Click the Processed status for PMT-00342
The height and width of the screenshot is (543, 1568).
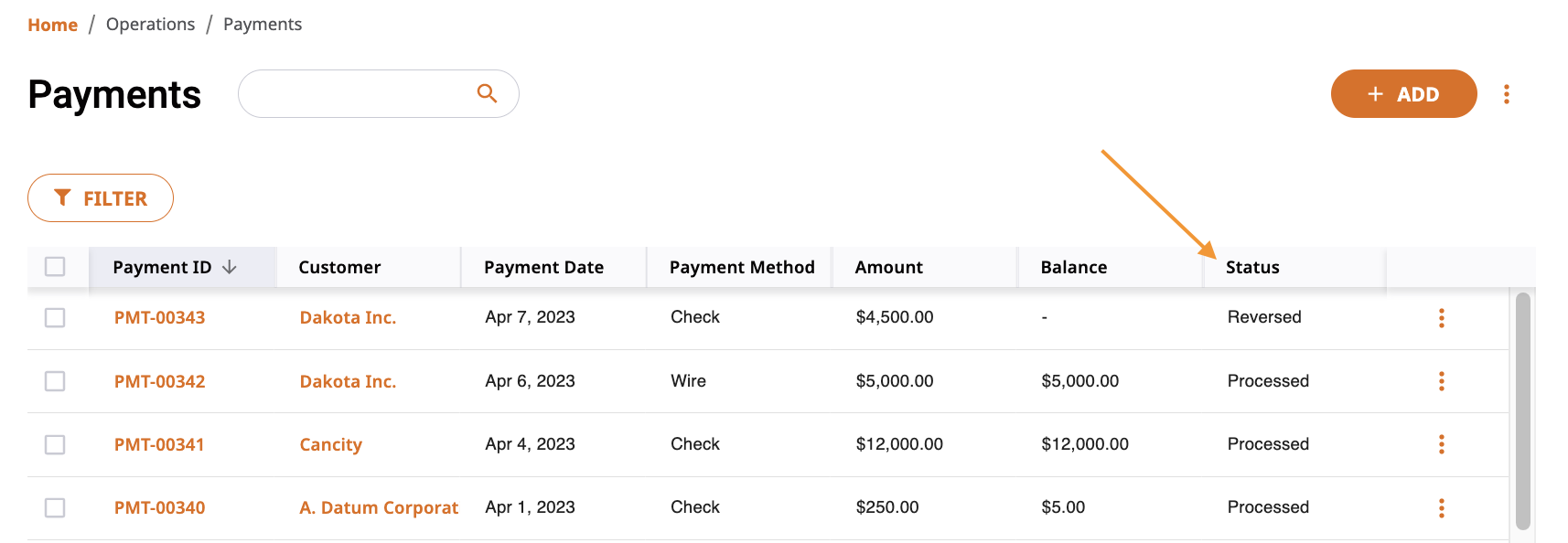1267,381
